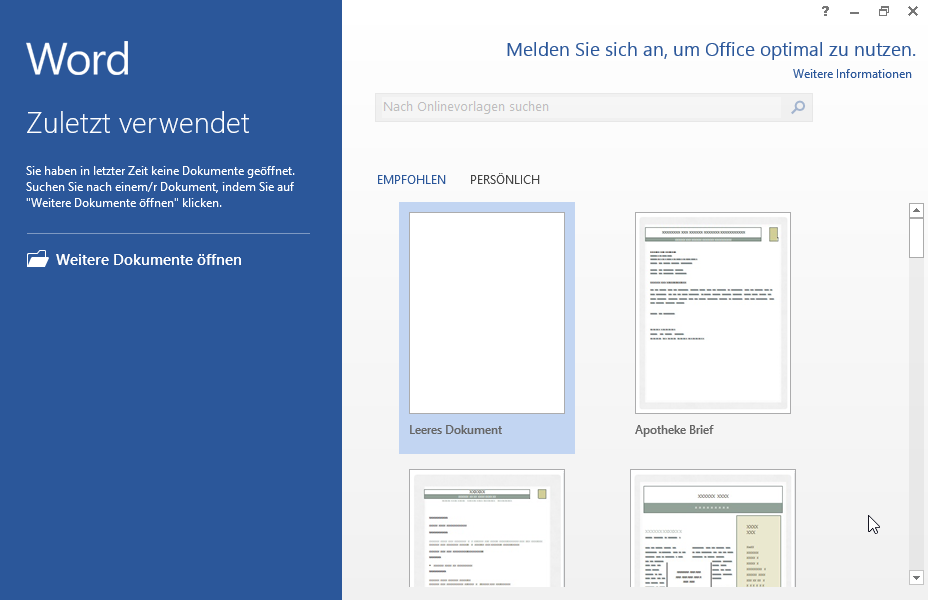Switch to the EMPFOHLEN tab

coord(411,180)
